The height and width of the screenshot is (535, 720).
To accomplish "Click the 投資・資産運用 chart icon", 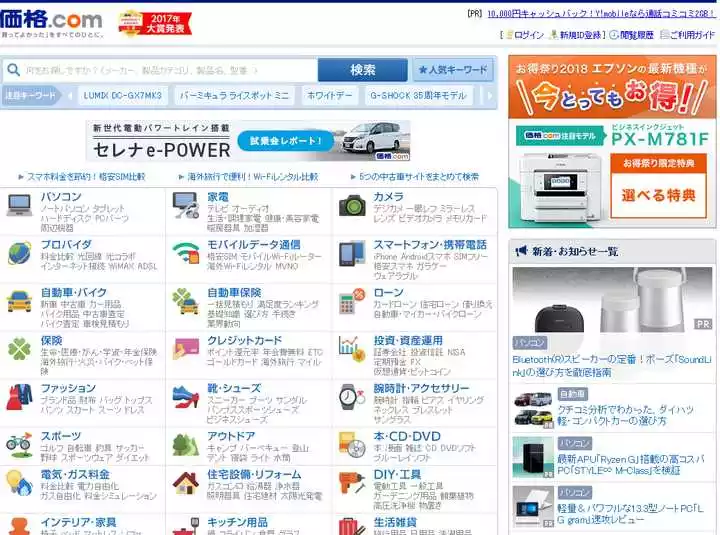I will coord(352,350).
